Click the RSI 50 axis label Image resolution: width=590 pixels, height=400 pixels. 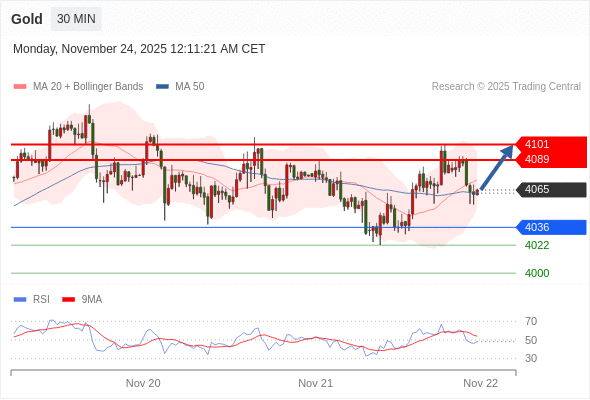(531, 340)
